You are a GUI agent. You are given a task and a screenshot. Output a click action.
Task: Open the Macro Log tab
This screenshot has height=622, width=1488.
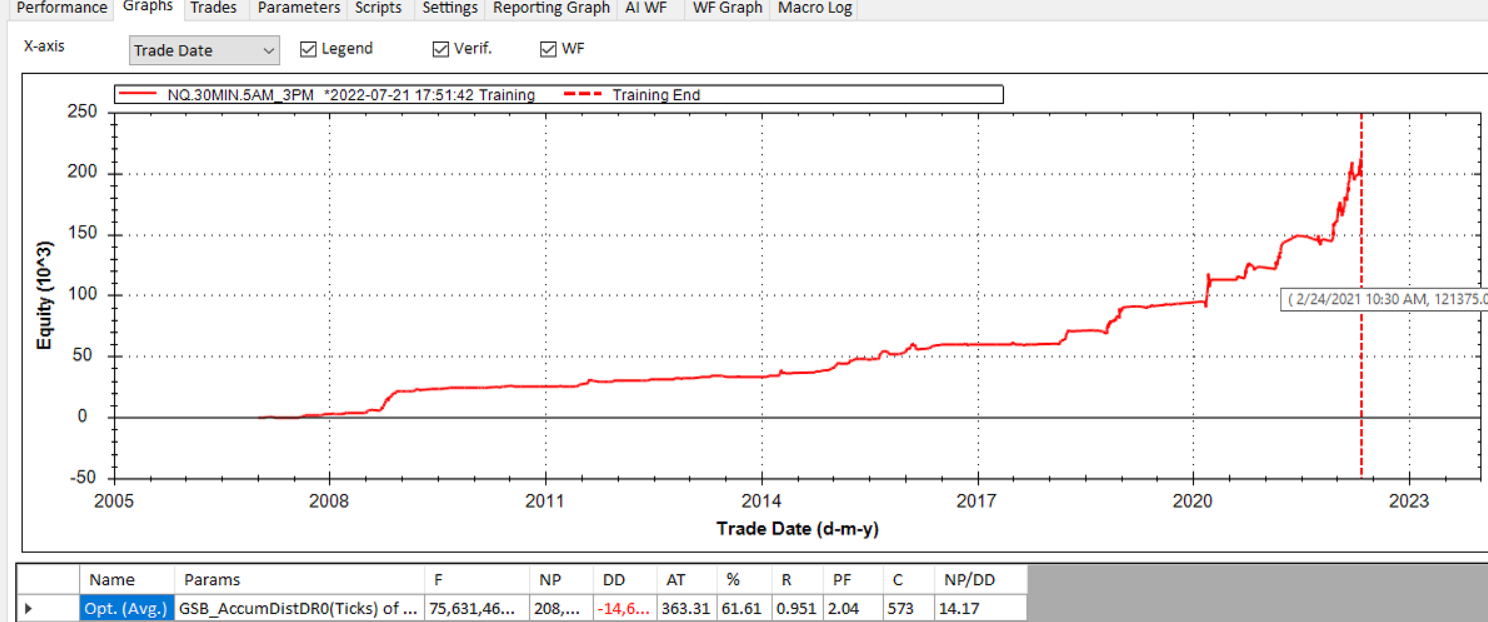point(814,8)
